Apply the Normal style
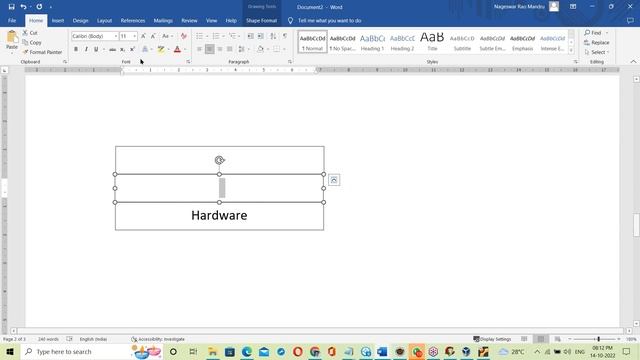 coord(312,42)
